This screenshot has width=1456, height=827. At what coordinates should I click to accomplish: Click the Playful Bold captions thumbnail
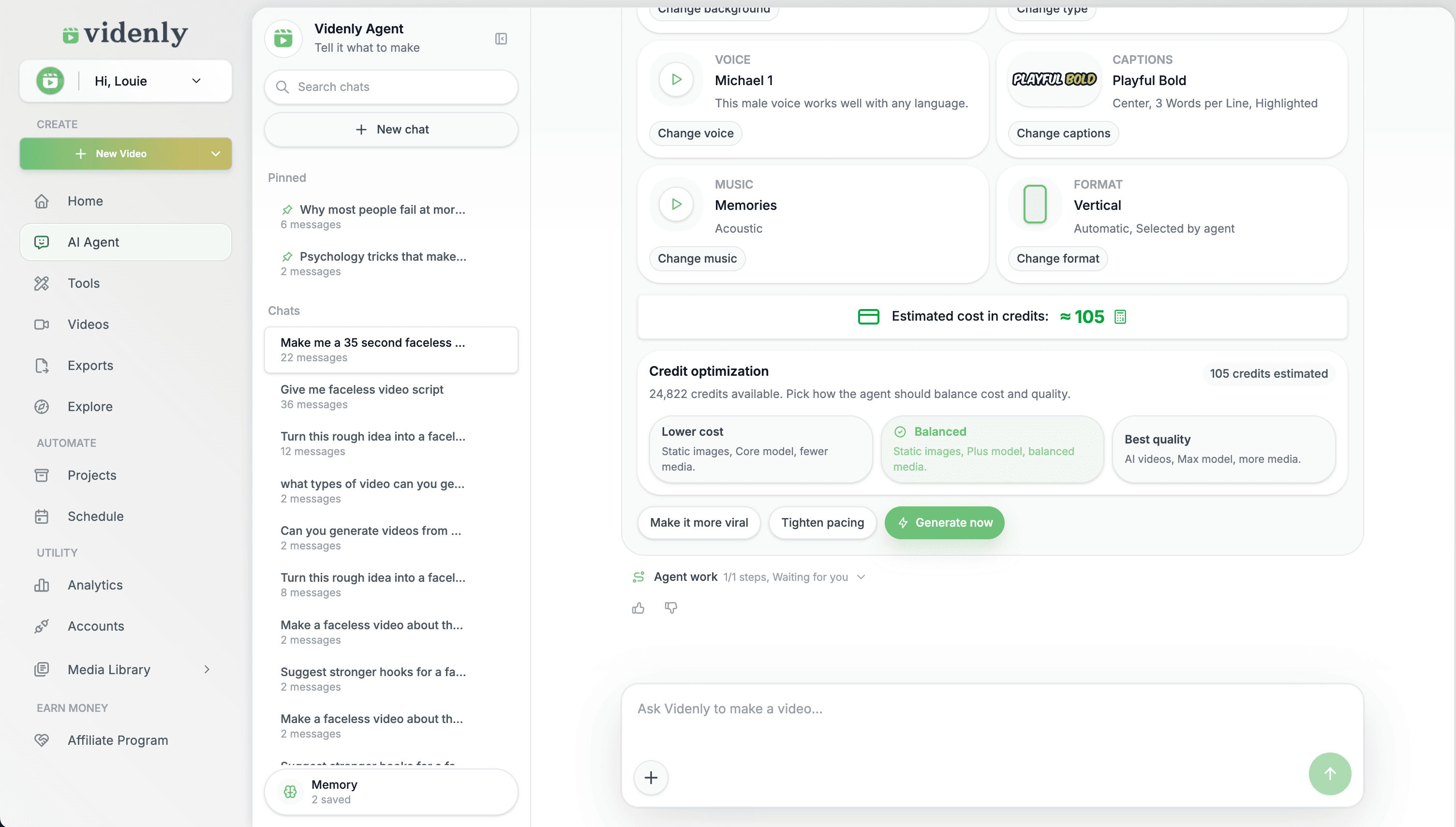pos(1055,79)
